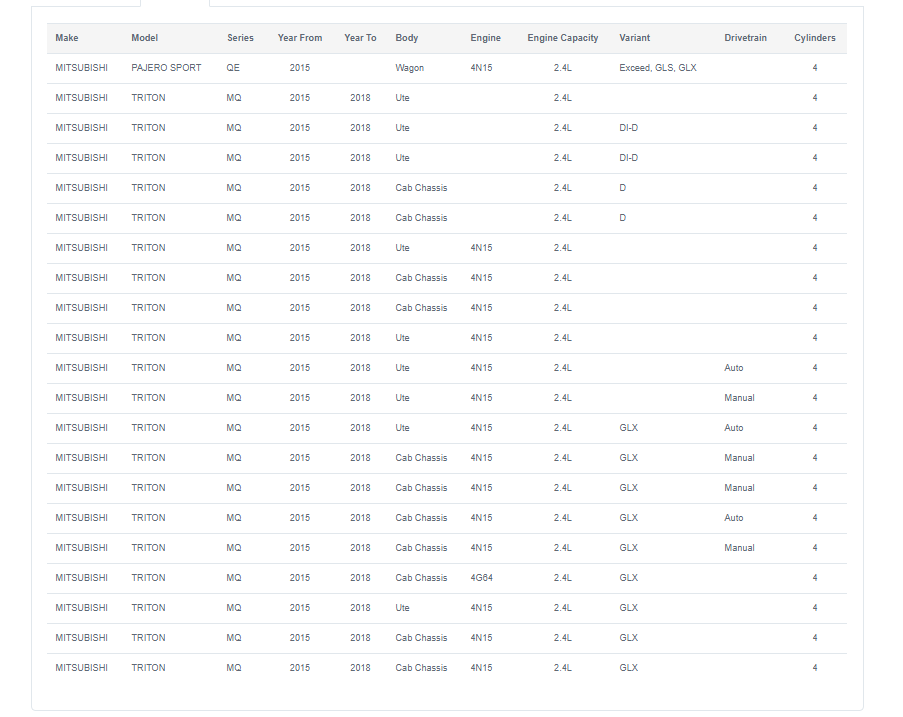Viewport: 903px width, 717px height.
Task: Click the Model column header
Action: tap(145, 38)
